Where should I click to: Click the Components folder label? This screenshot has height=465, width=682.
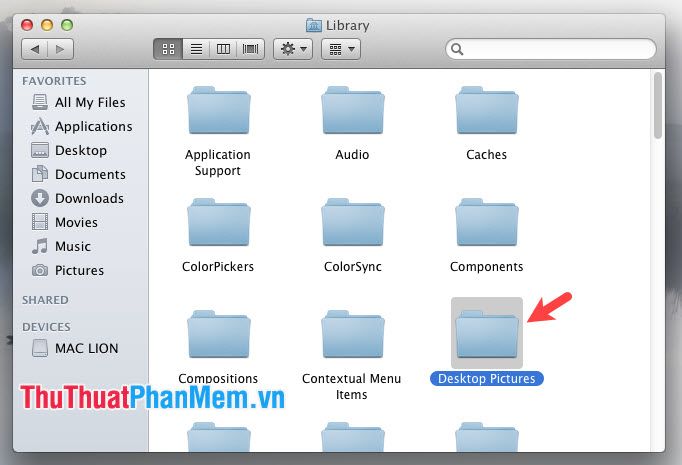point(486,266)
